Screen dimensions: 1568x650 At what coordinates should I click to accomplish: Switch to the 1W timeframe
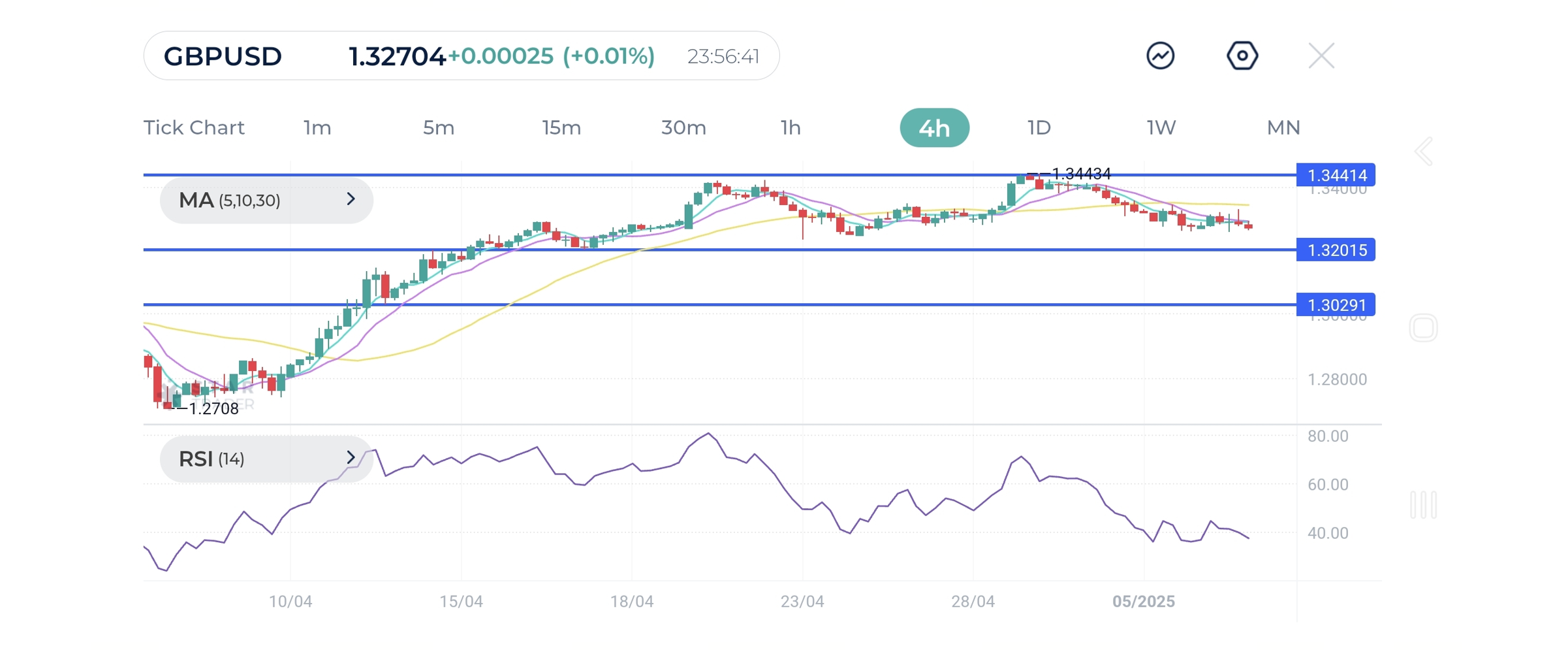(1161, 127)
